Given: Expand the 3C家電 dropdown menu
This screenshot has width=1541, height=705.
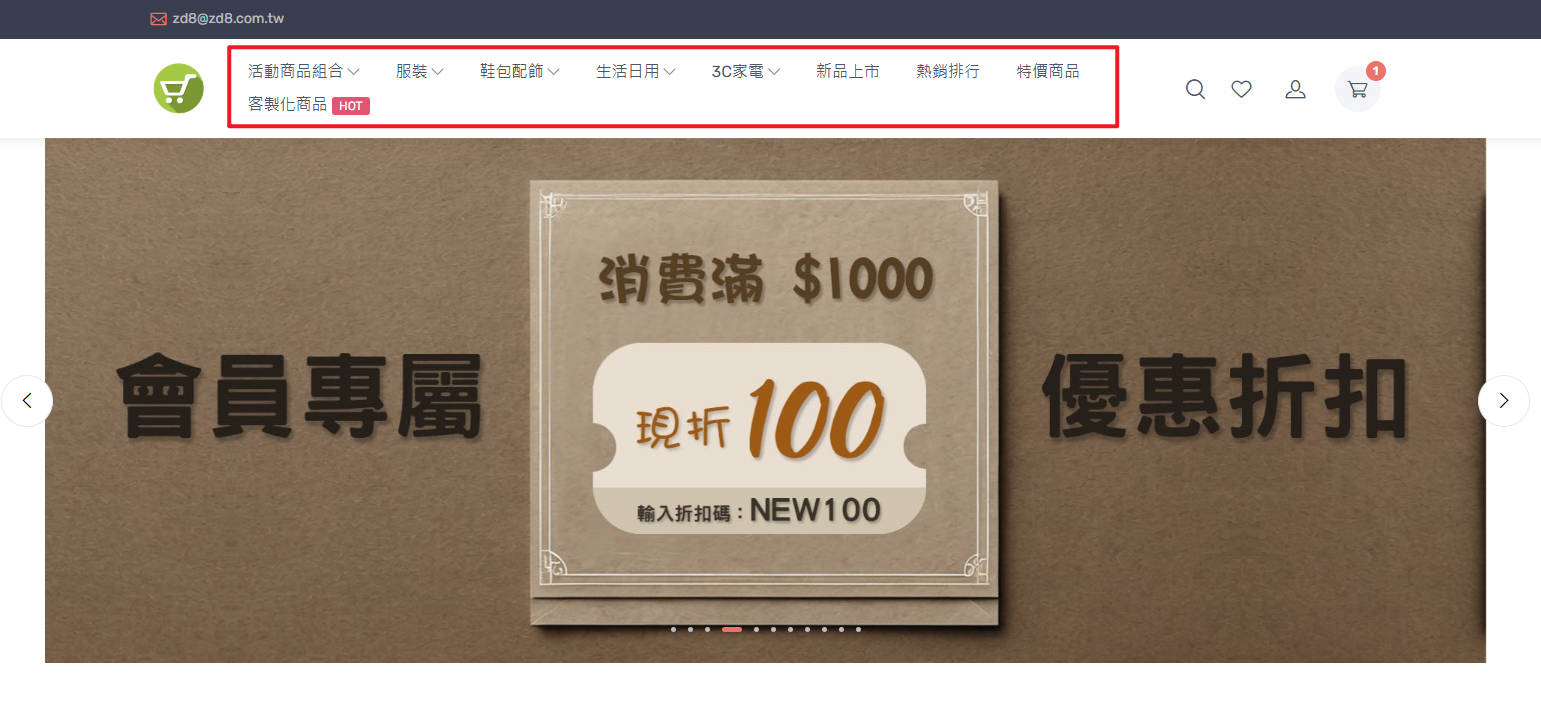Looking at the screenshot, I should [746, 71].
